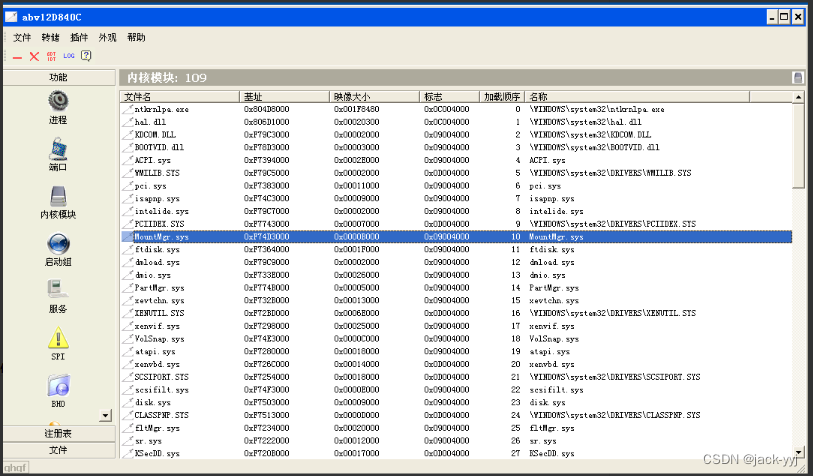Click base address 0x804D8000 cell
The height and width of the screenshot is (476, 813).
click(267, 109)
